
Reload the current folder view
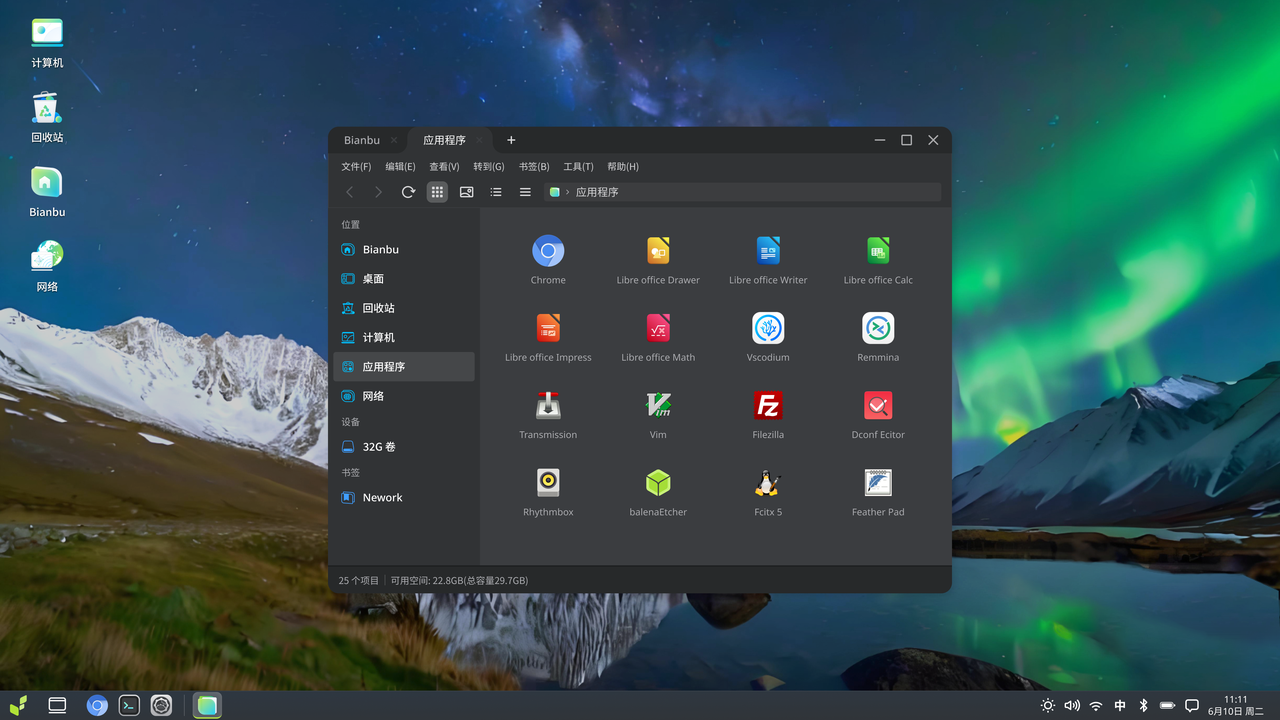(x=408, y=192)
